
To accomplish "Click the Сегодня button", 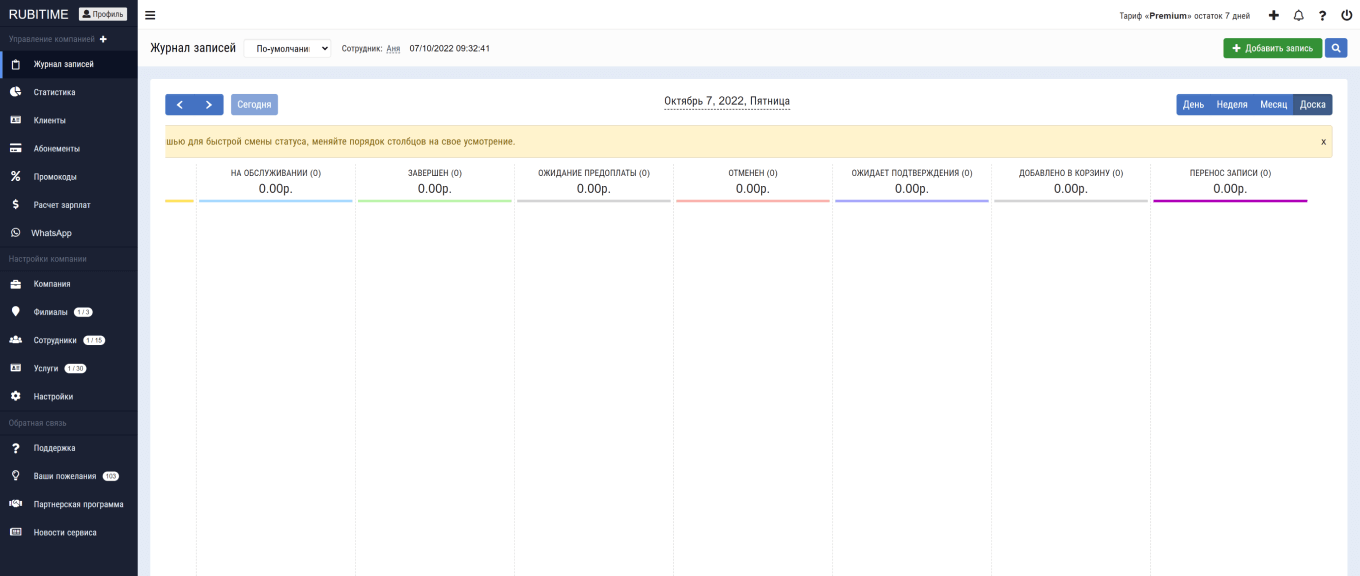I will (254, 105).
